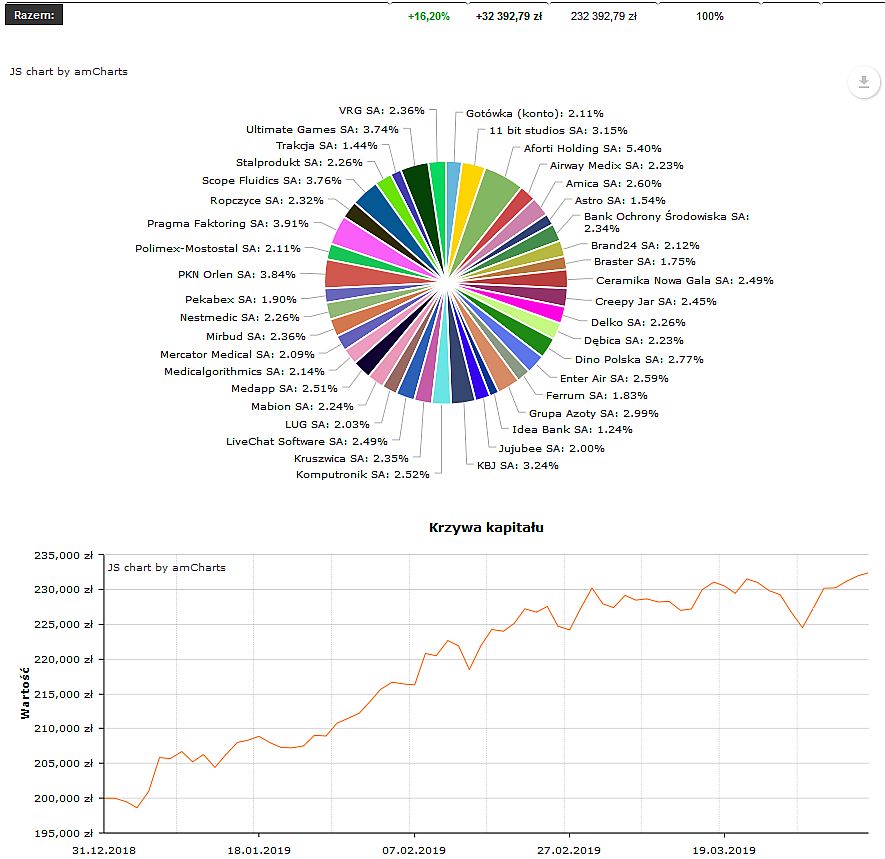Select the 'Pekabex SA: 1.90%' label
Screen dimensions: 885x859
tap(241, 299)
